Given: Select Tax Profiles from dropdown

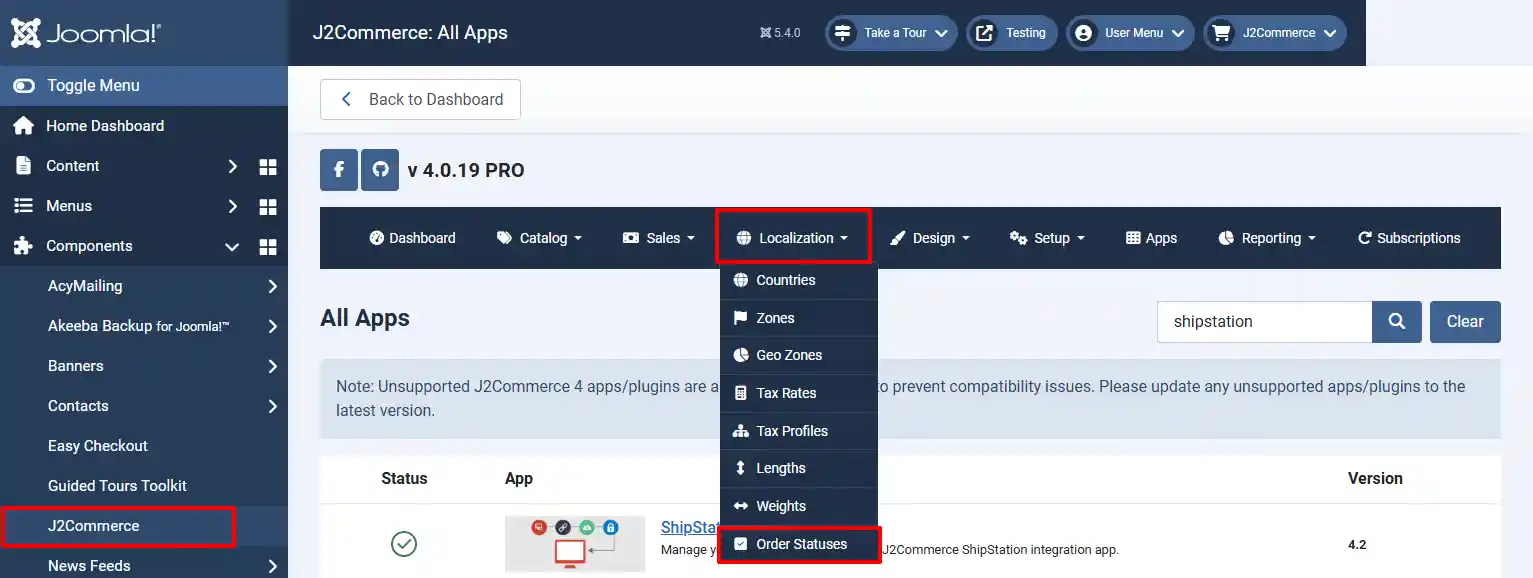Looking at the screenshot, I should tap(798, 431).
